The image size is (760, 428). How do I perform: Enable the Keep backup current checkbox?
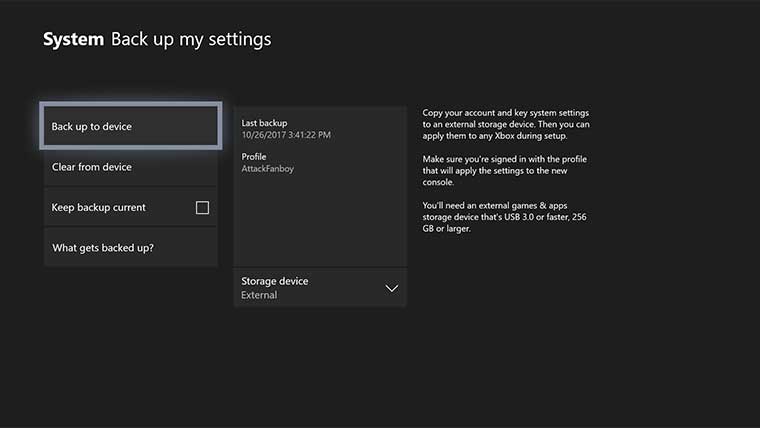[x=202, y=208]
